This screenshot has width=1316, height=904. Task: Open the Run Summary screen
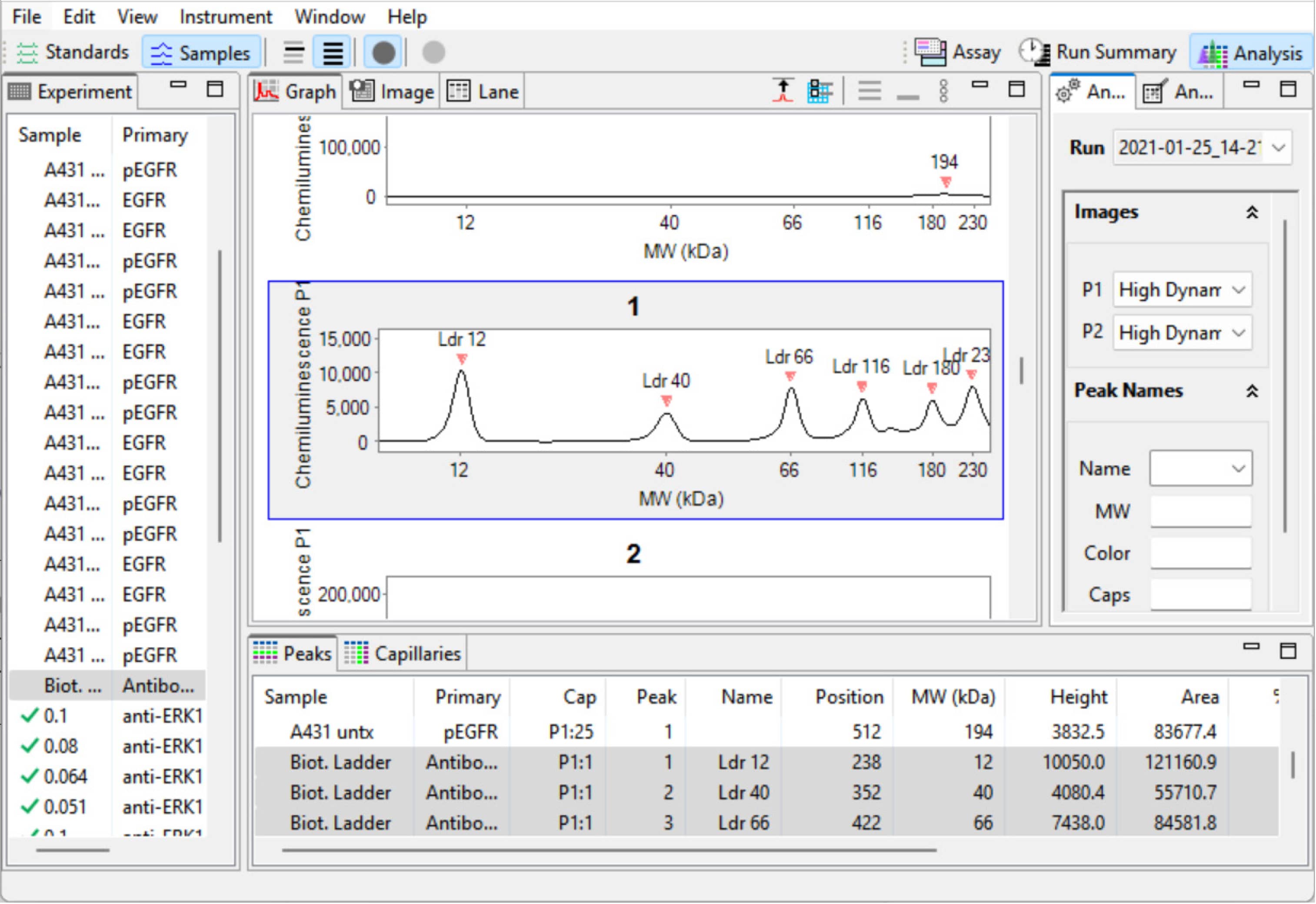point(1097,53)
